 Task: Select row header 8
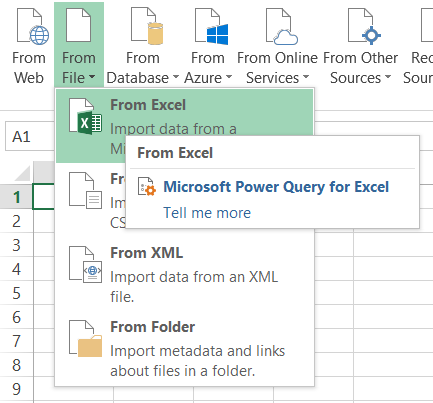[x=17, y=365]
